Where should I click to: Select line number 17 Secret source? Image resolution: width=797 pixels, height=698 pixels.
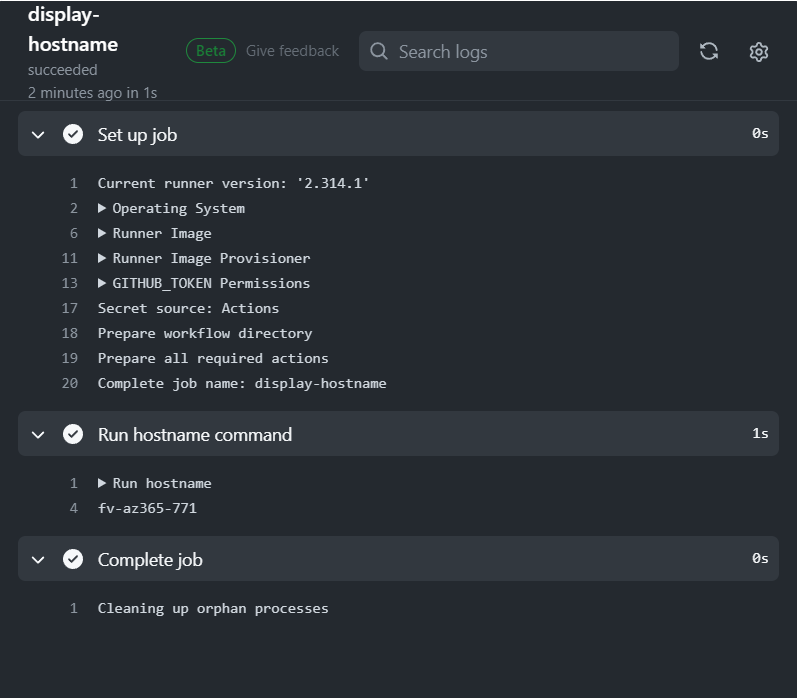(70, 308)
